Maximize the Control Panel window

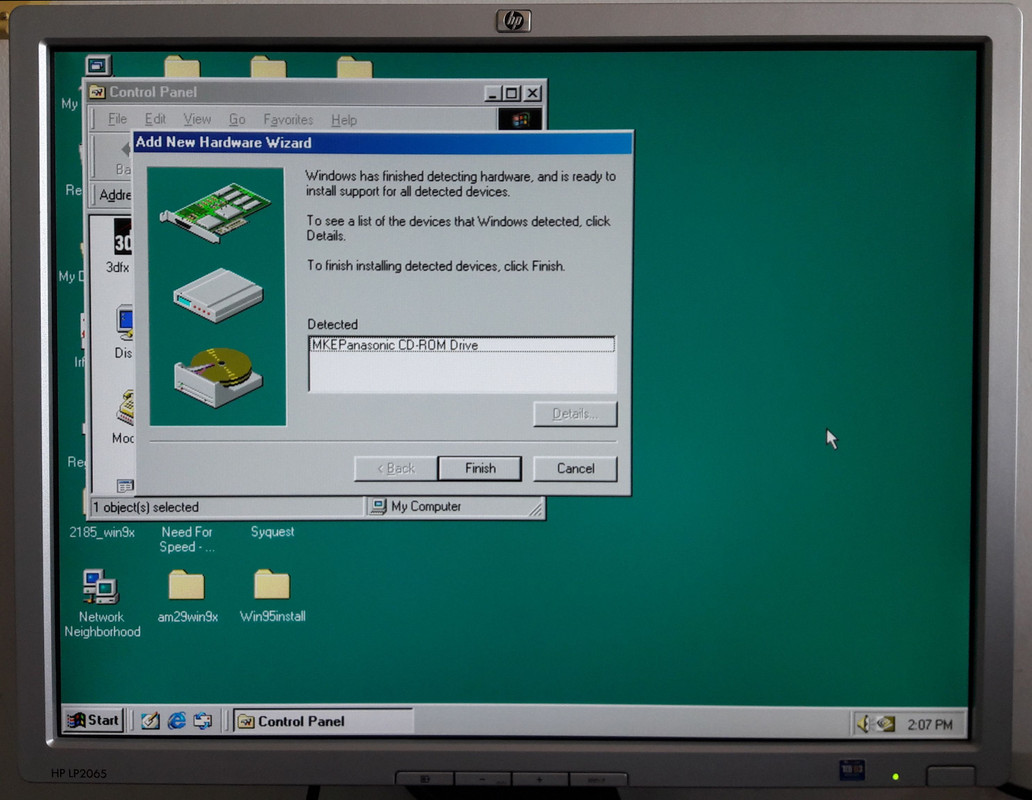coord(511,93)
